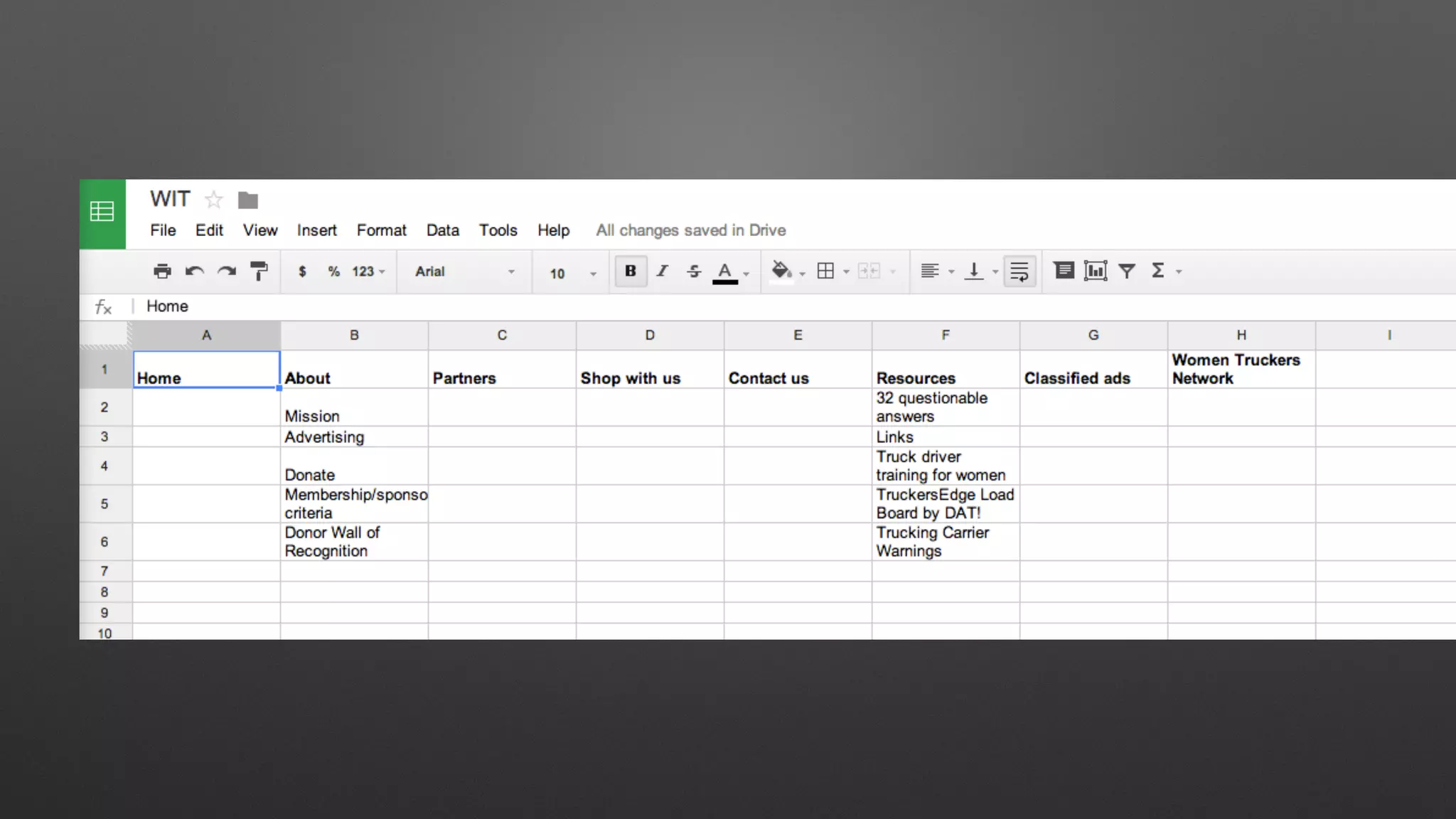Open the Format menu

click(381, 230)
